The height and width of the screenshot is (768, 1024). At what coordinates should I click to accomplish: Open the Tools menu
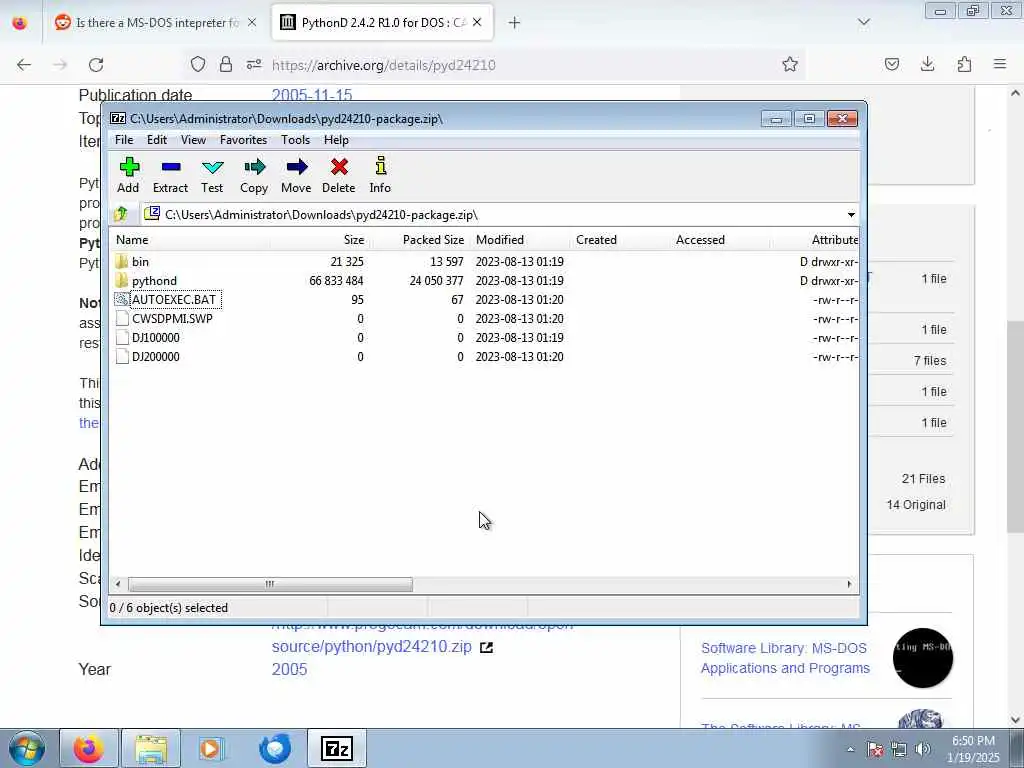pyautogui.click(x=295, y=140)
